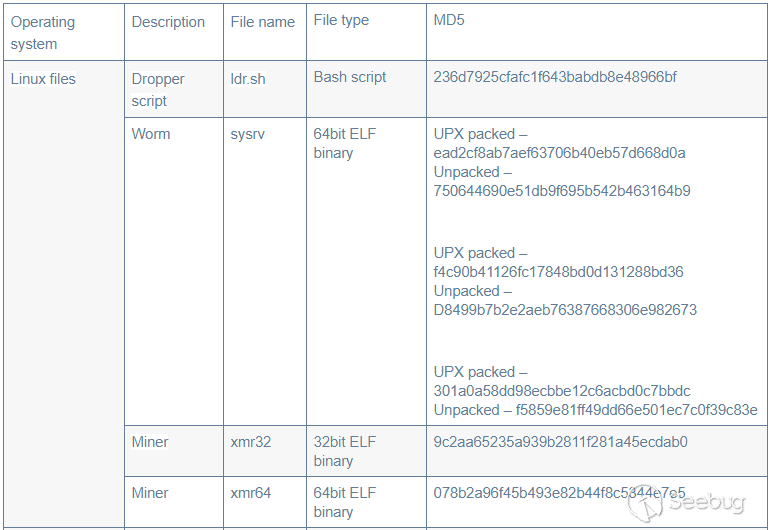Select the xmr32 file name cell

pos(250,442)
